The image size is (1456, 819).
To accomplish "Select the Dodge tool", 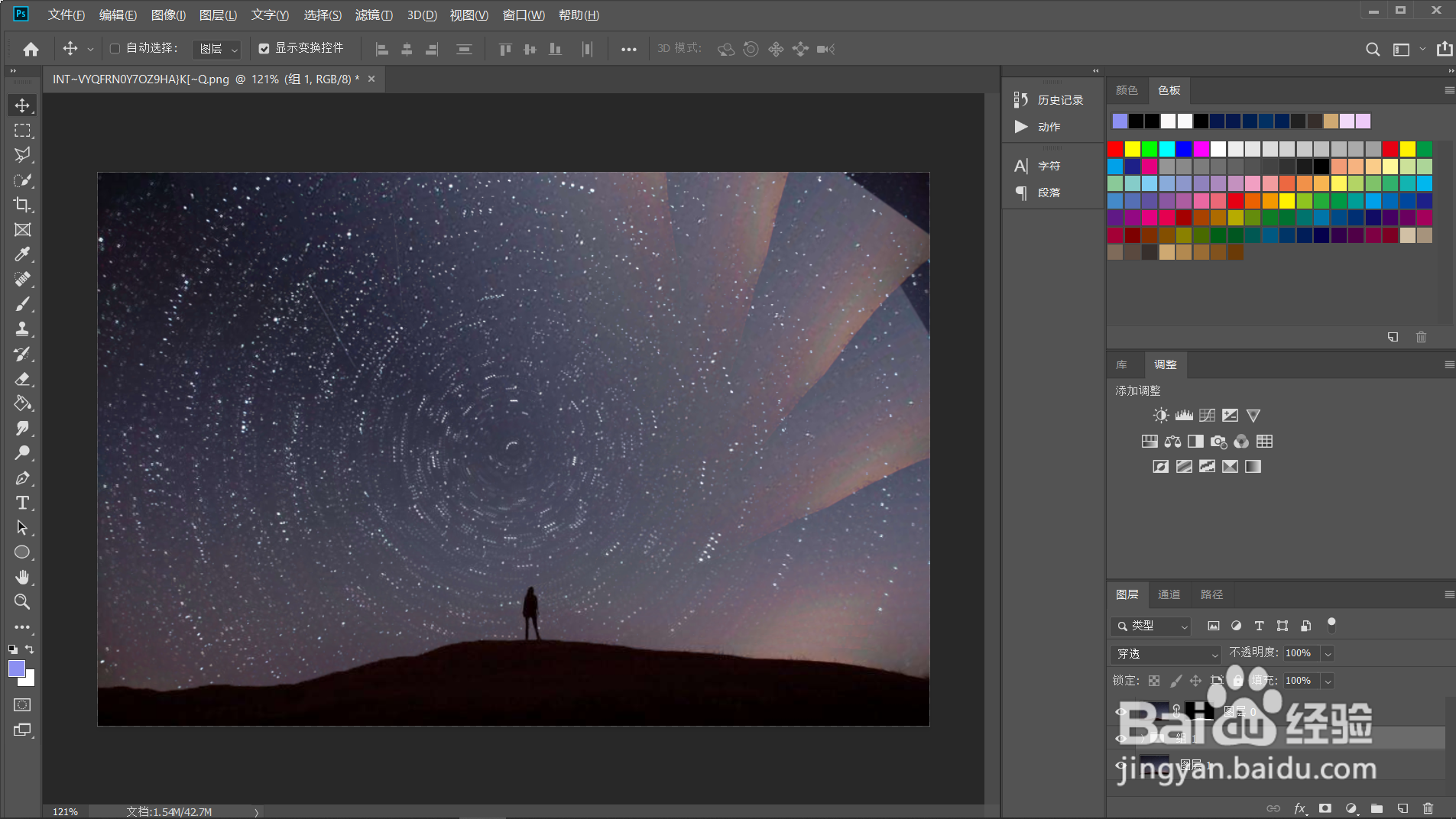I will click(x=22, y=453).
